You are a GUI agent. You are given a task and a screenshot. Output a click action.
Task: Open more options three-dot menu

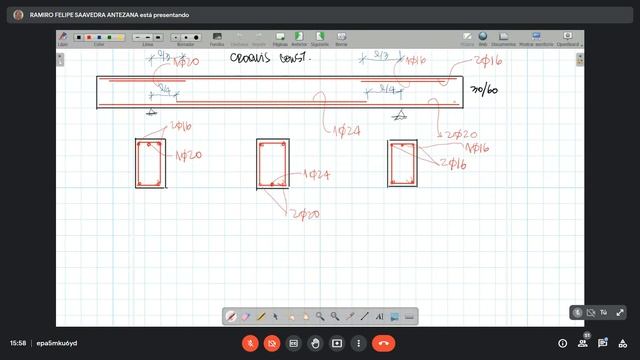click(x=358, y=343)
